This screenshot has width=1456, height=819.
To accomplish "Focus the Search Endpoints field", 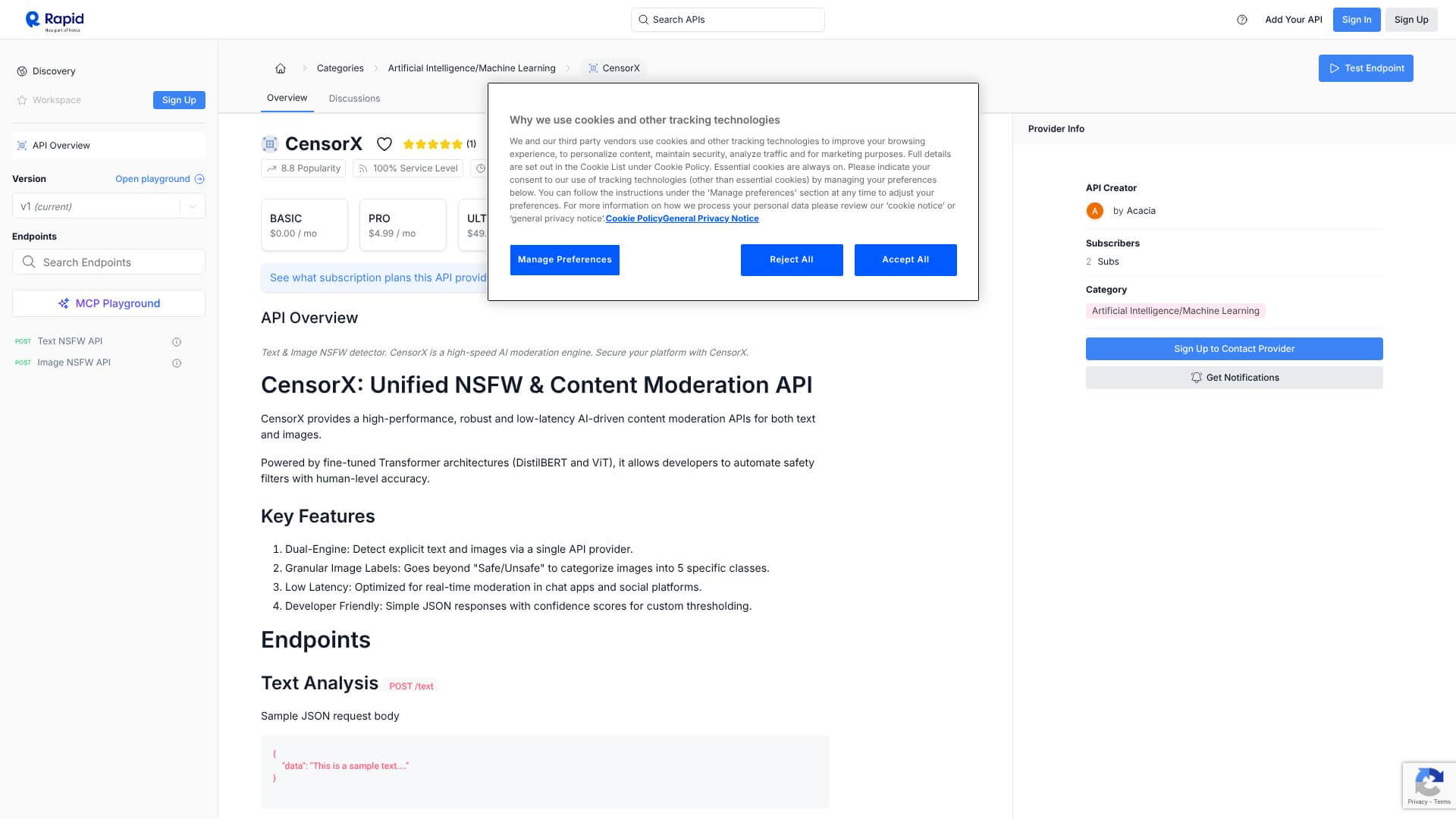I will [108, 262].
